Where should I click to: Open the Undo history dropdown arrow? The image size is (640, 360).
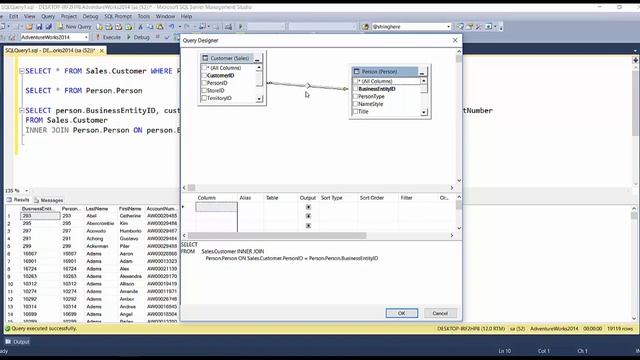pyautogui.click(x=179, y=27)
